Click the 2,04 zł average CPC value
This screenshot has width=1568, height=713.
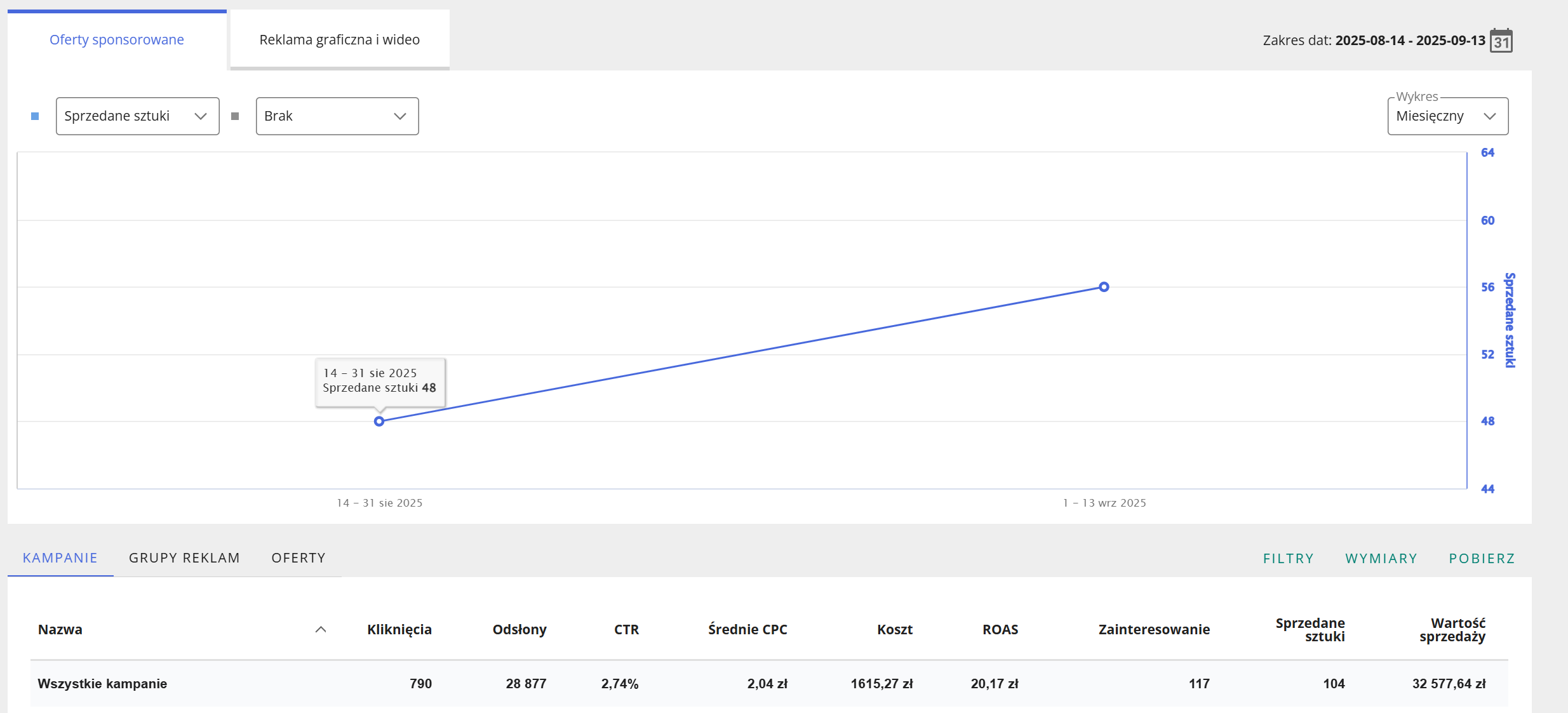point(767,684)
